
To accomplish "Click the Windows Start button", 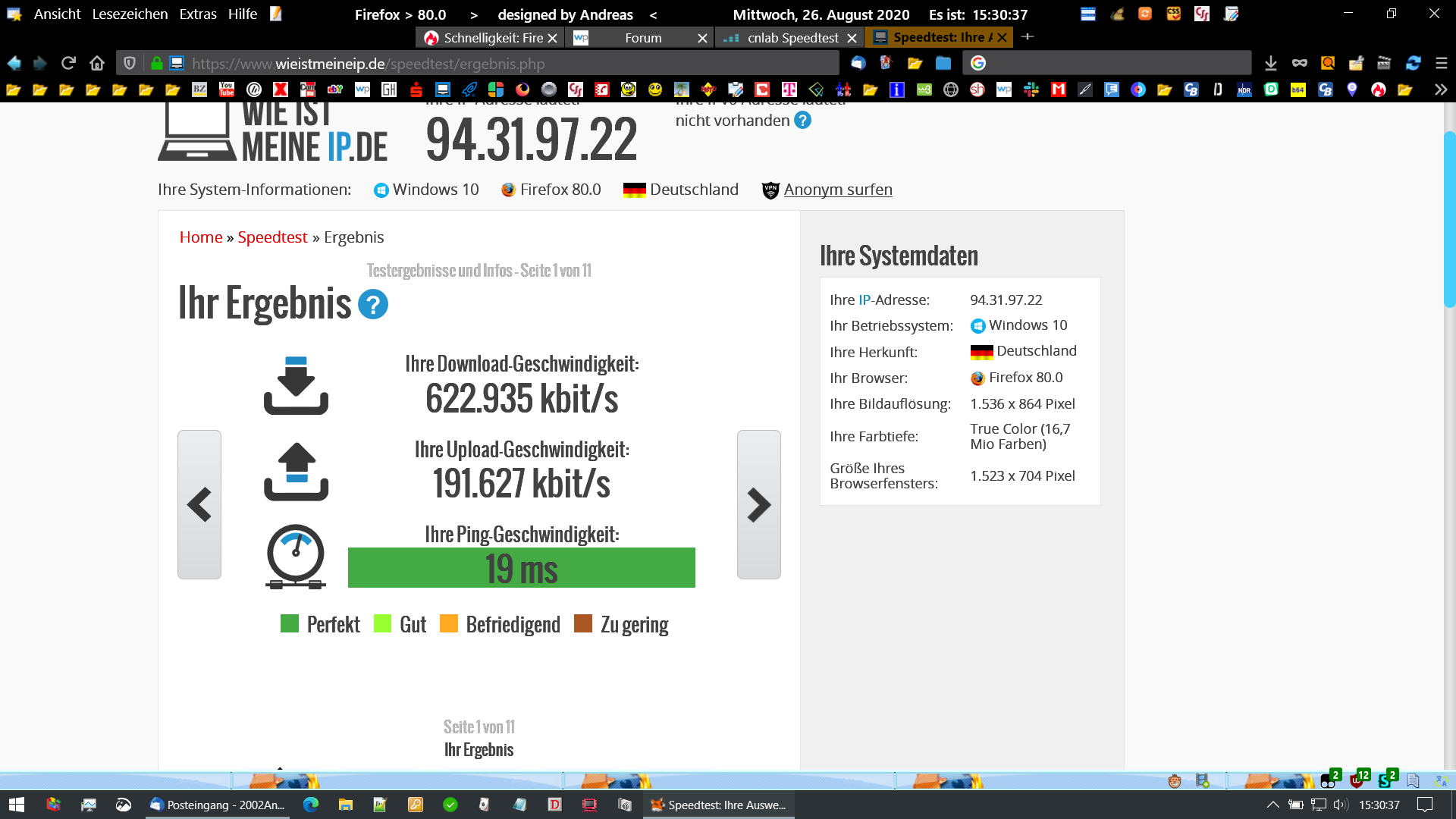I will (16, 805).
